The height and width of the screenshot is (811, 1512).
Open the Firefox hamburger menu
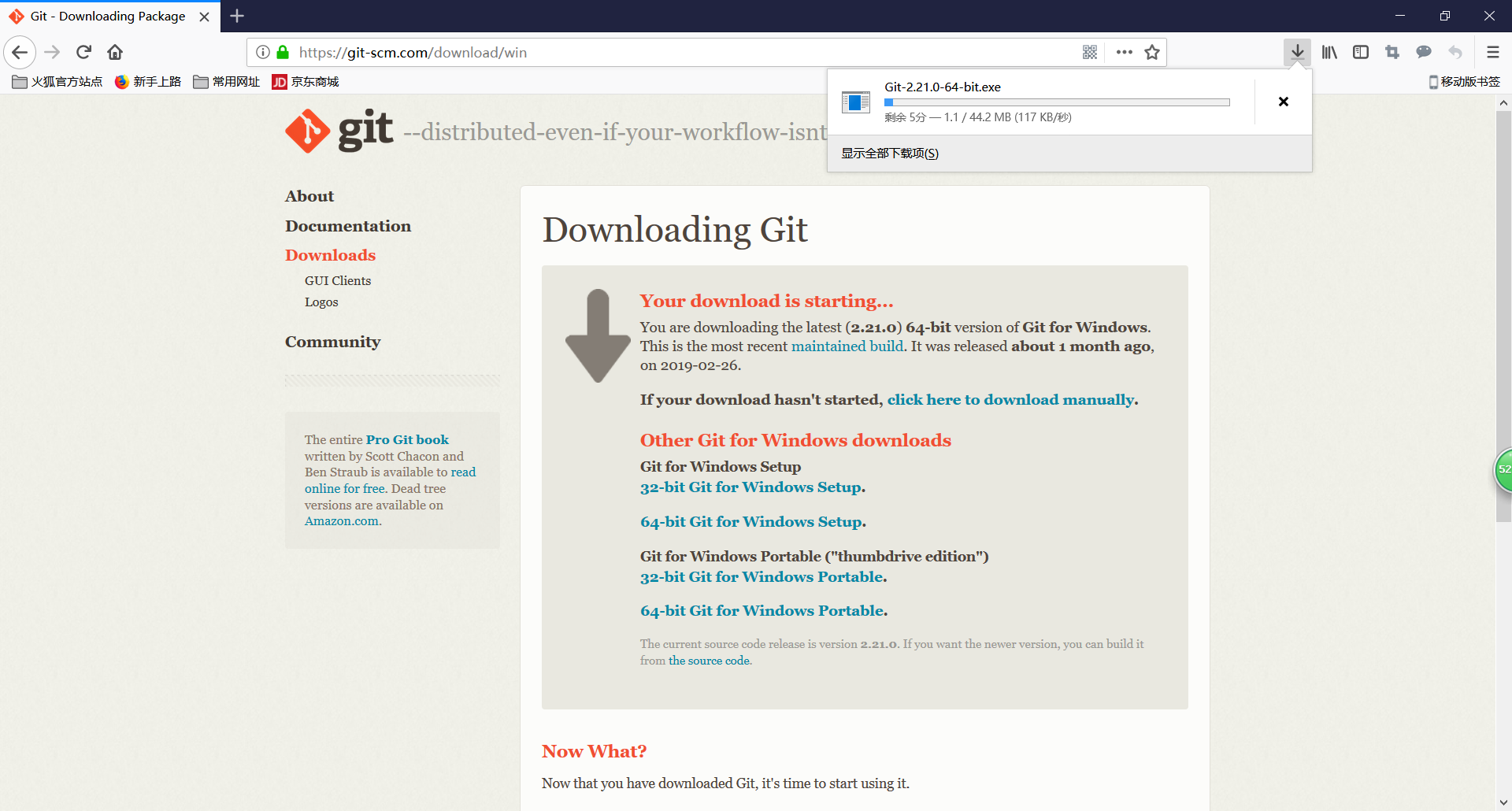point(1492,53)
